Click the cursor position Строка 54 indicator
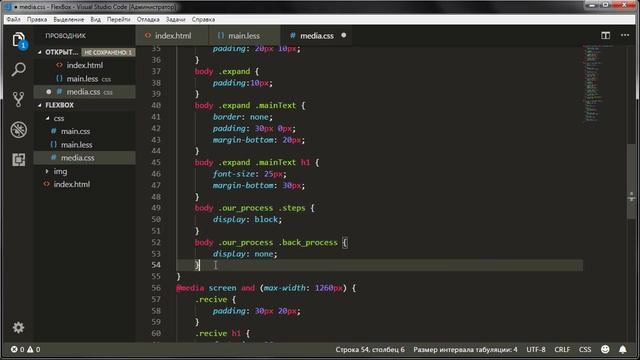Screen dimensions: 640x360 point(370,349)
